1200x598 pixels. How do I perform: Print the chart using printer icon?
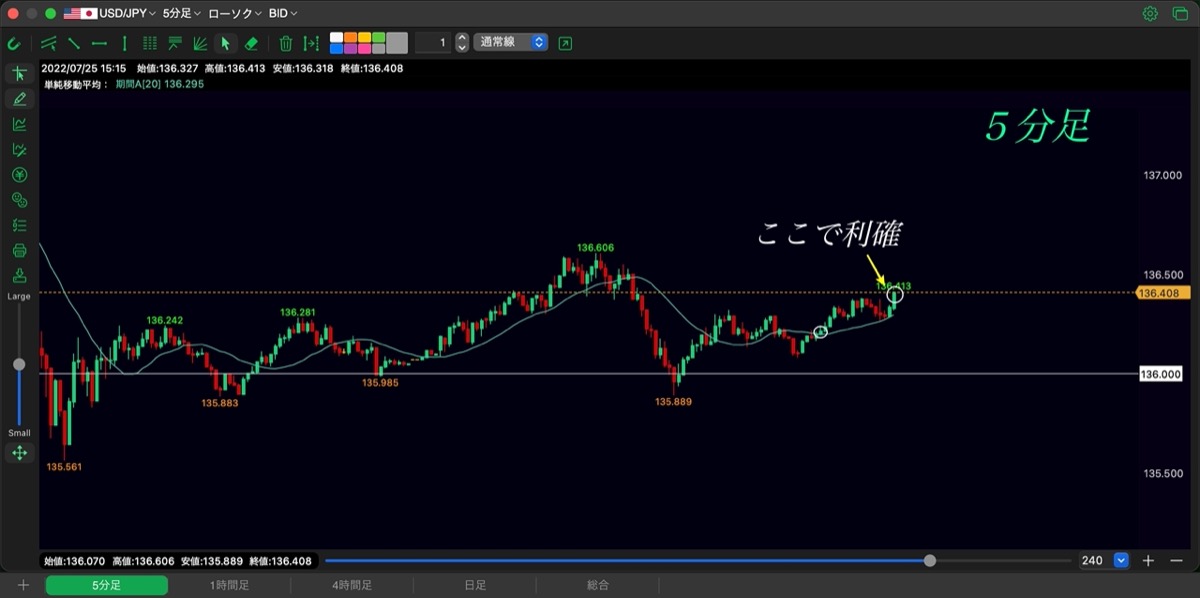click(19, 250)
